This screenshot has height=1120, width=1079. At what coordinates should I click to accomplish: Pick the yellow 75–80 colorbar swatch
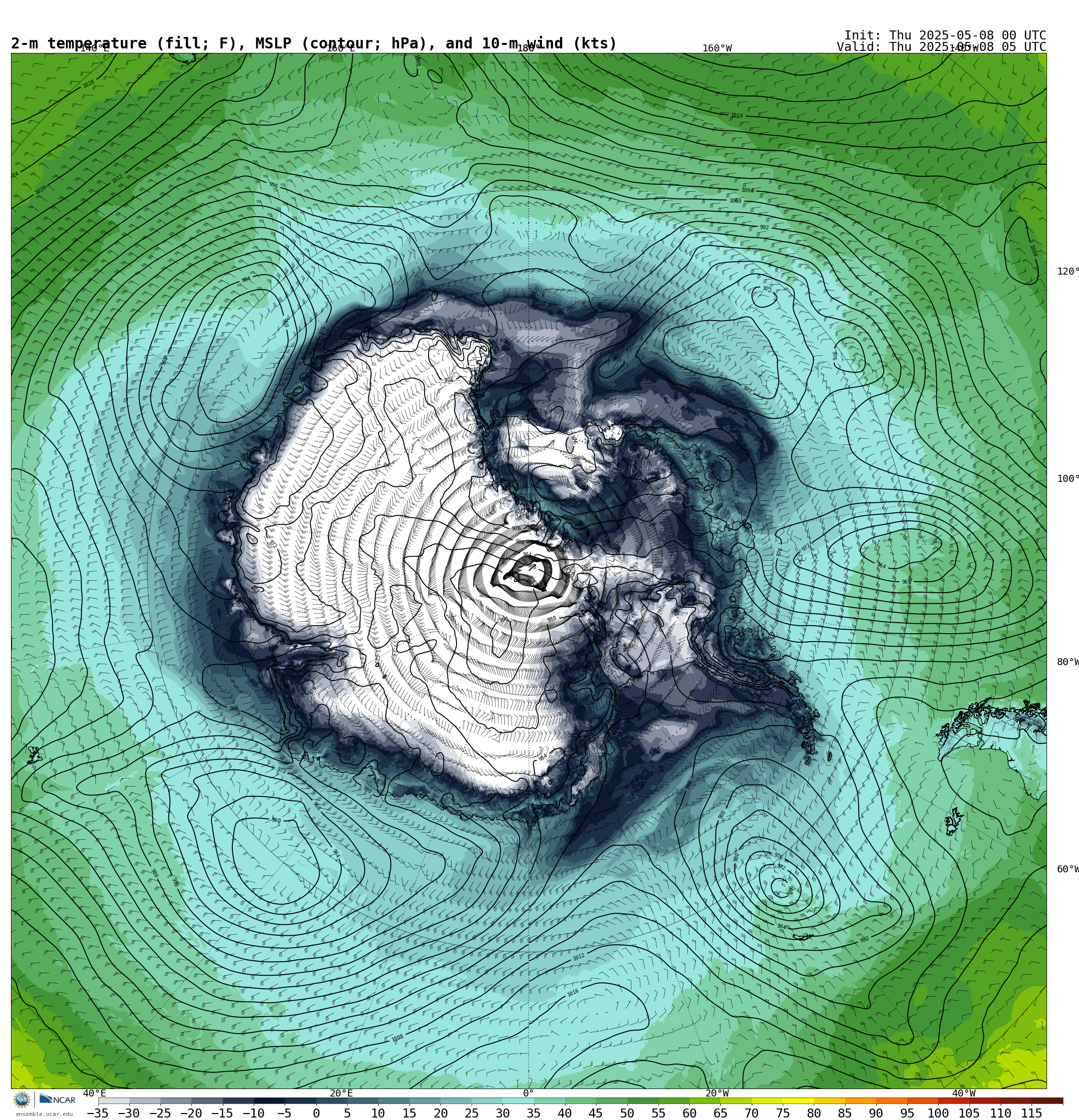(x=798, y=1101)
